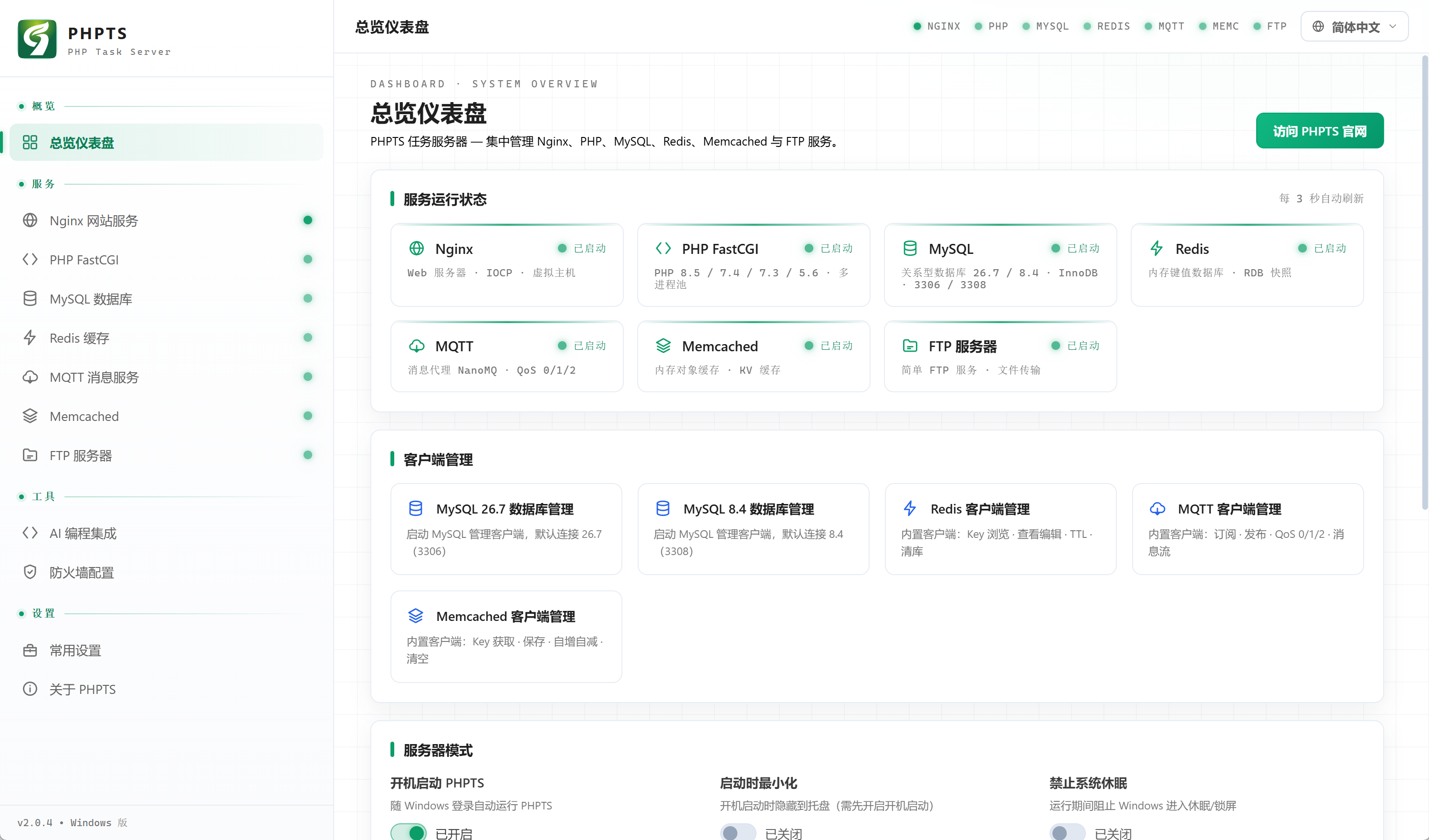Screen dimensions: 1429x840
Task: Click the page vertical scrollbar
Action: coord(1425,283)
